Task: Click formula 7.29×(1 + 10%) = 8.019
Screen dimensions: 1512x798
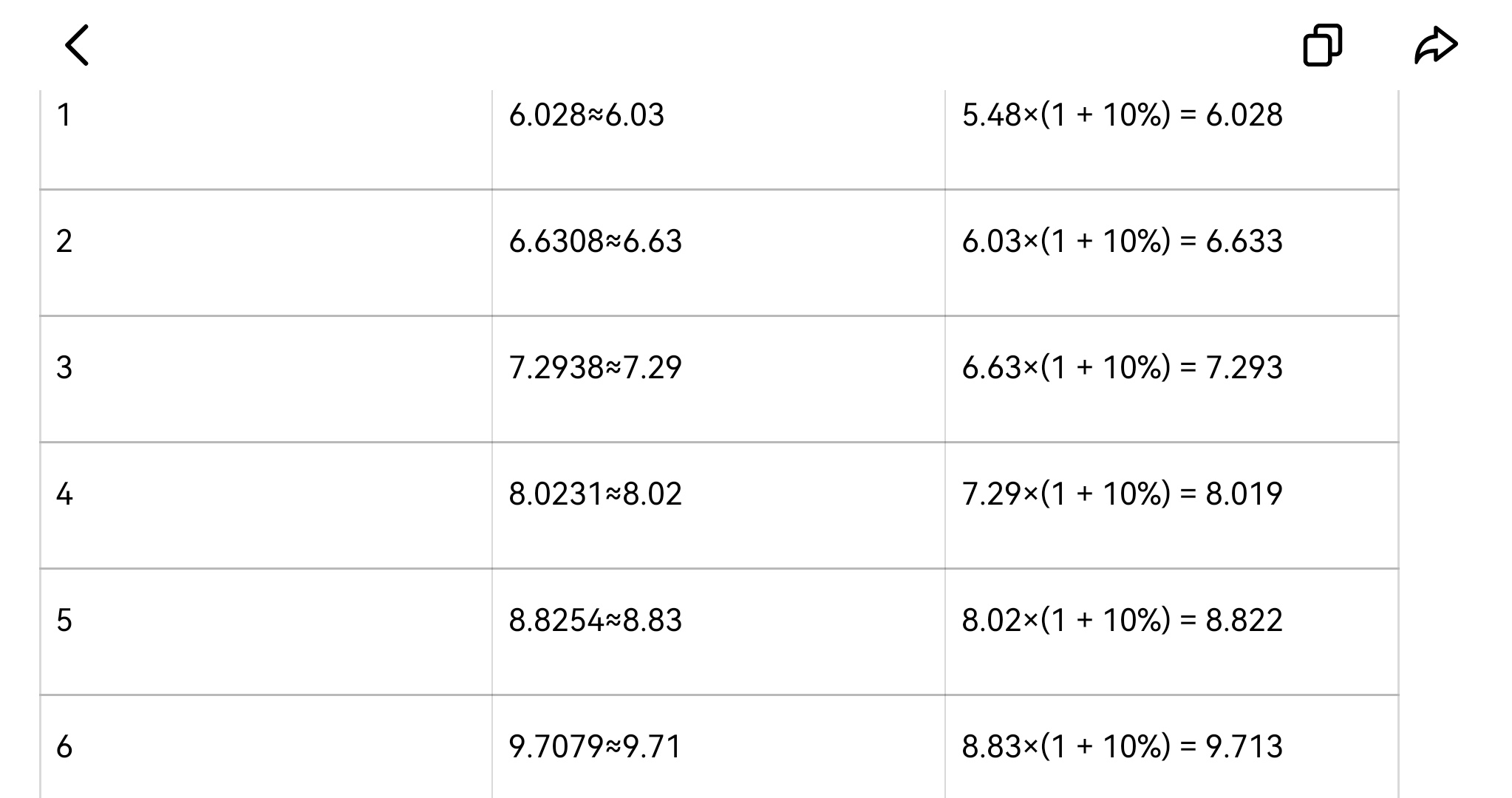Action: pos(1122,494)
